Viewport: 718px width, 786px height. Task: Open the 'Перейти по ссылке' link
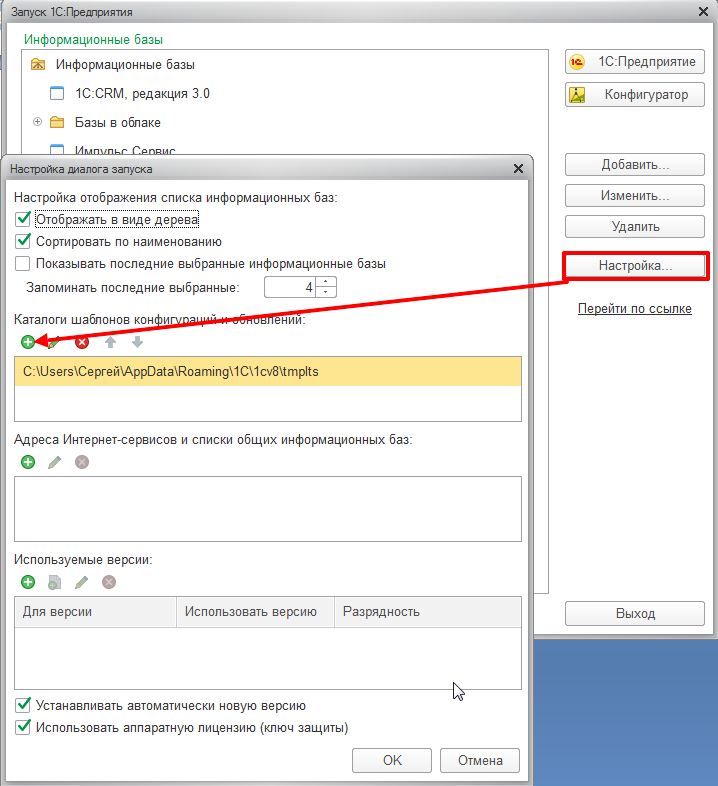[634, 309]
